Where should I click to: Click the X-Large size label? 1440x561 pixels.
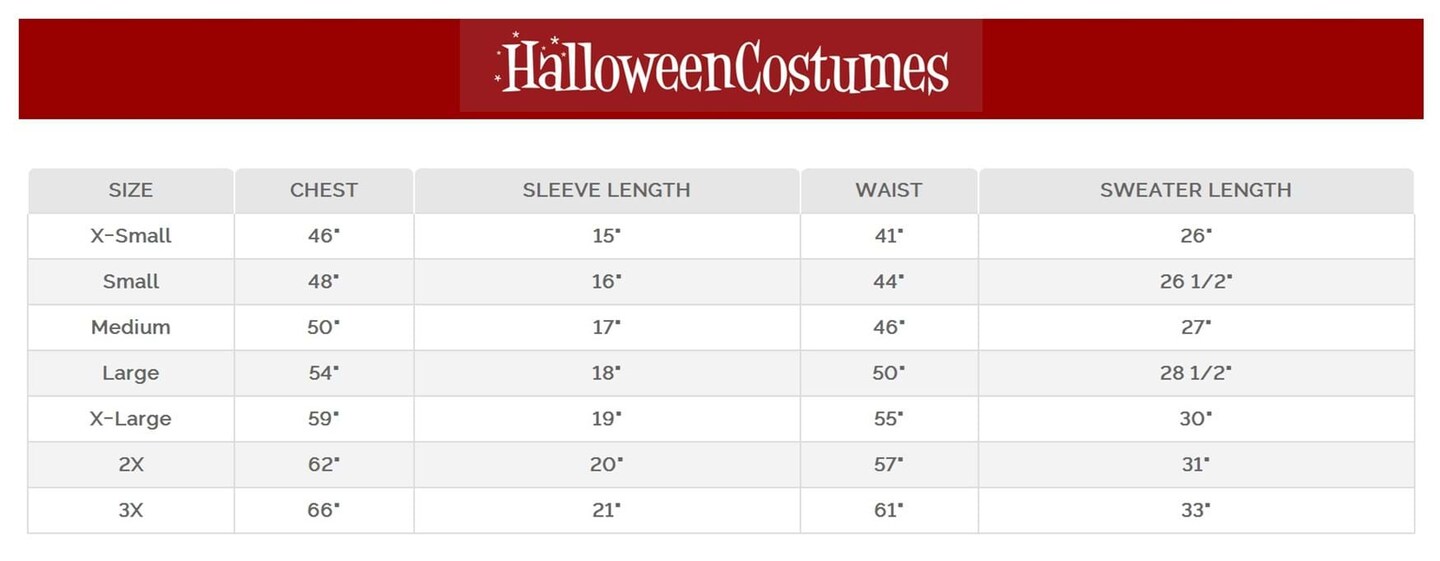131,419
